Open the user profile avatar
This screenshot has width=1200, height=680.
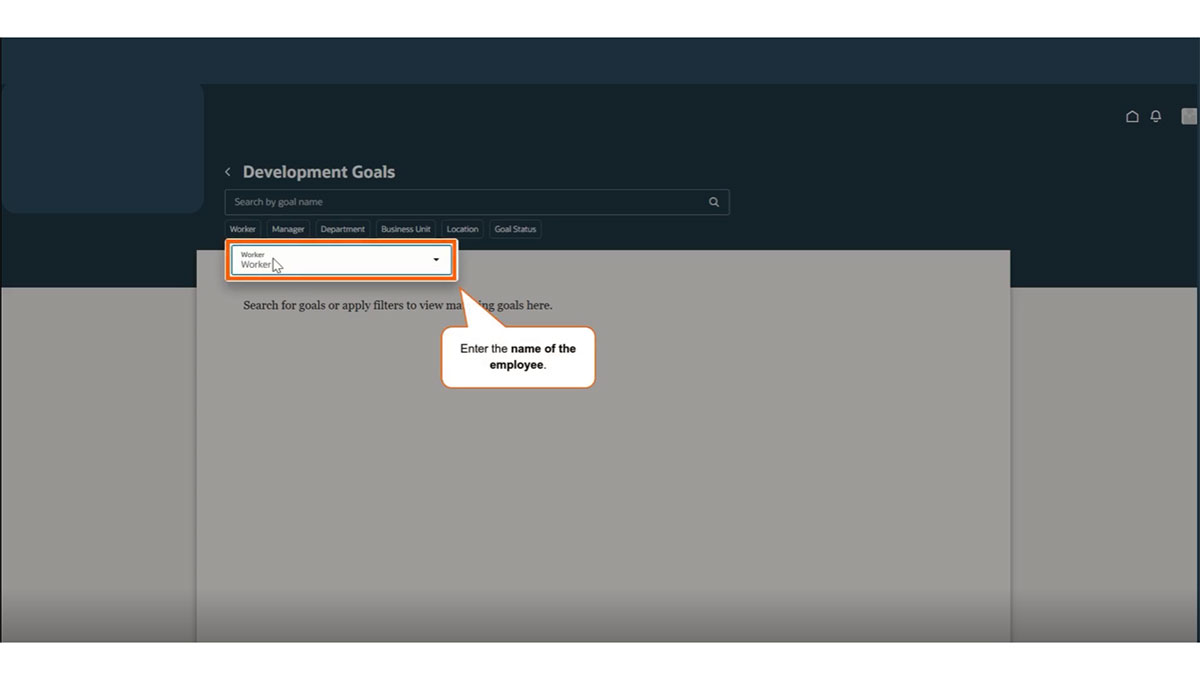point(1188,117)
